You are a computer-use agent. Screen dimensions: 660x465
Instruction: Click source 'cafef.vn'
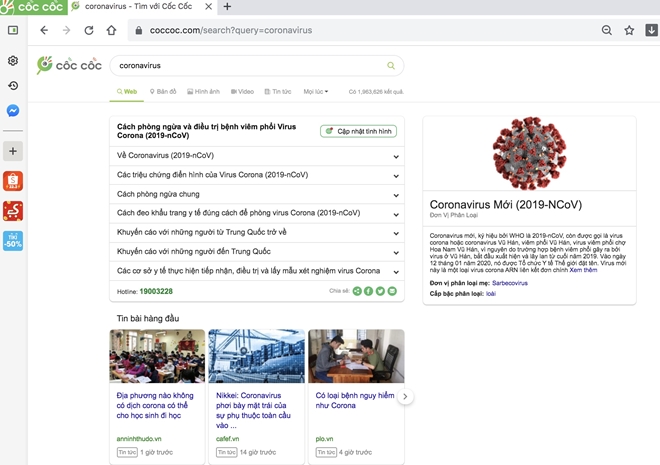(x=227, y=438)
